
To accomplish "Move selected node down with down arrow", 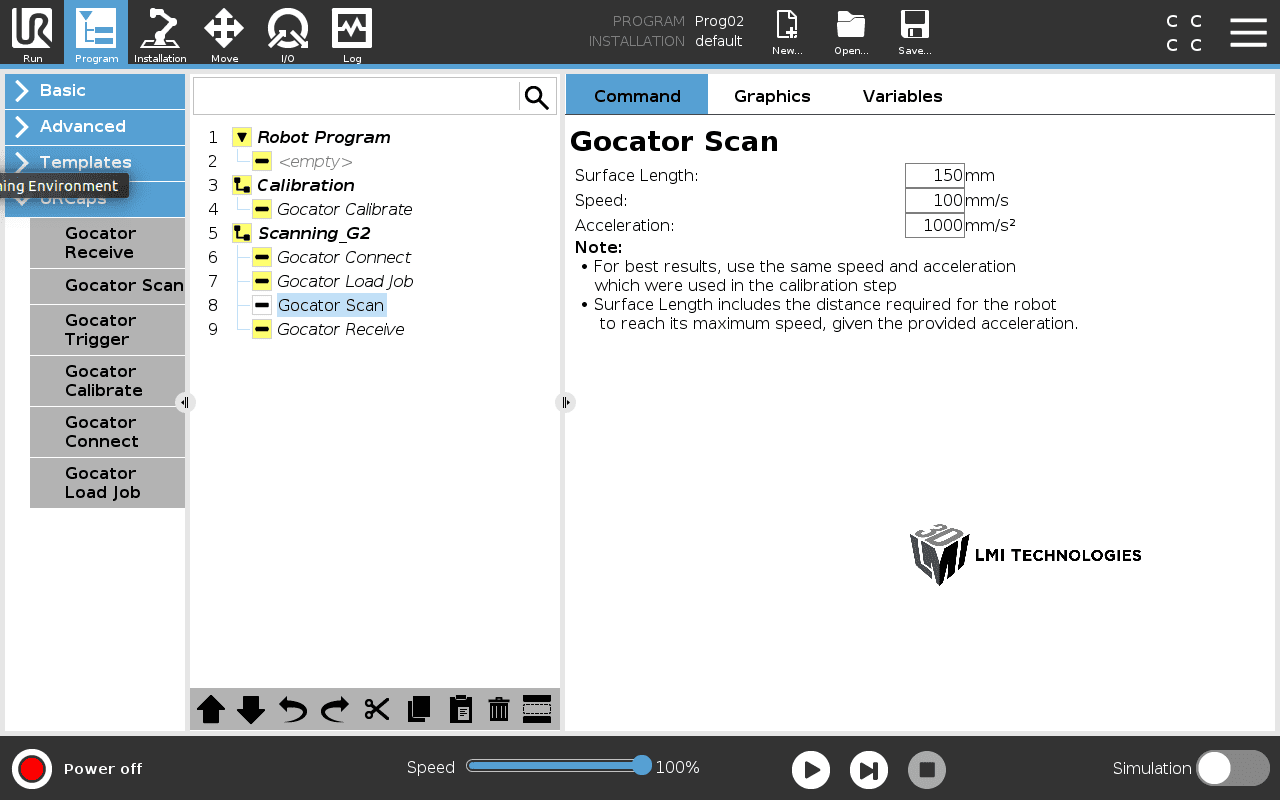I will (251, 709).
